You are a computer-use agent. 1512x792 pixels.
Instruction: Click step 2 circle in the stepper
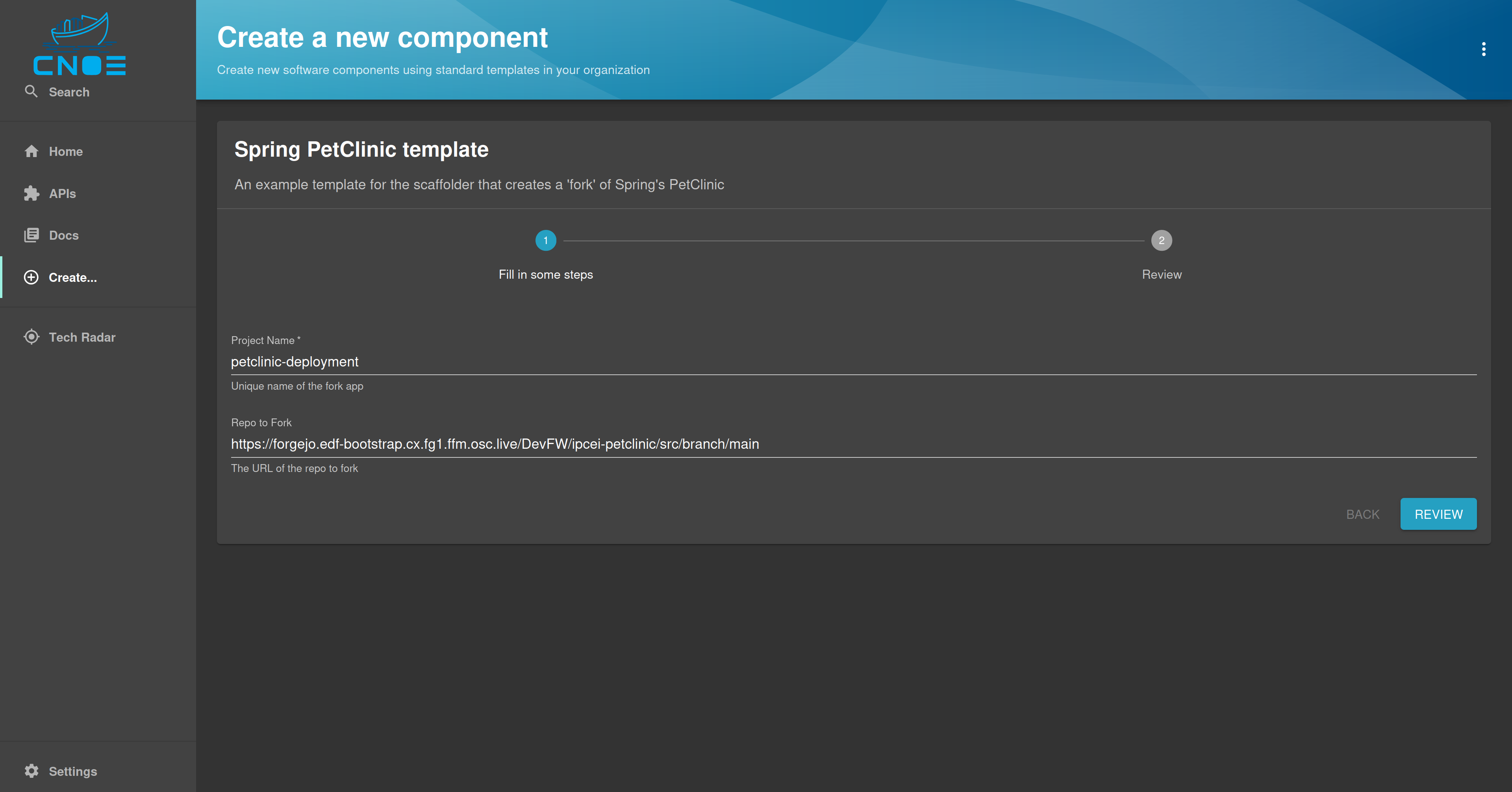(x=1161, y=241)
